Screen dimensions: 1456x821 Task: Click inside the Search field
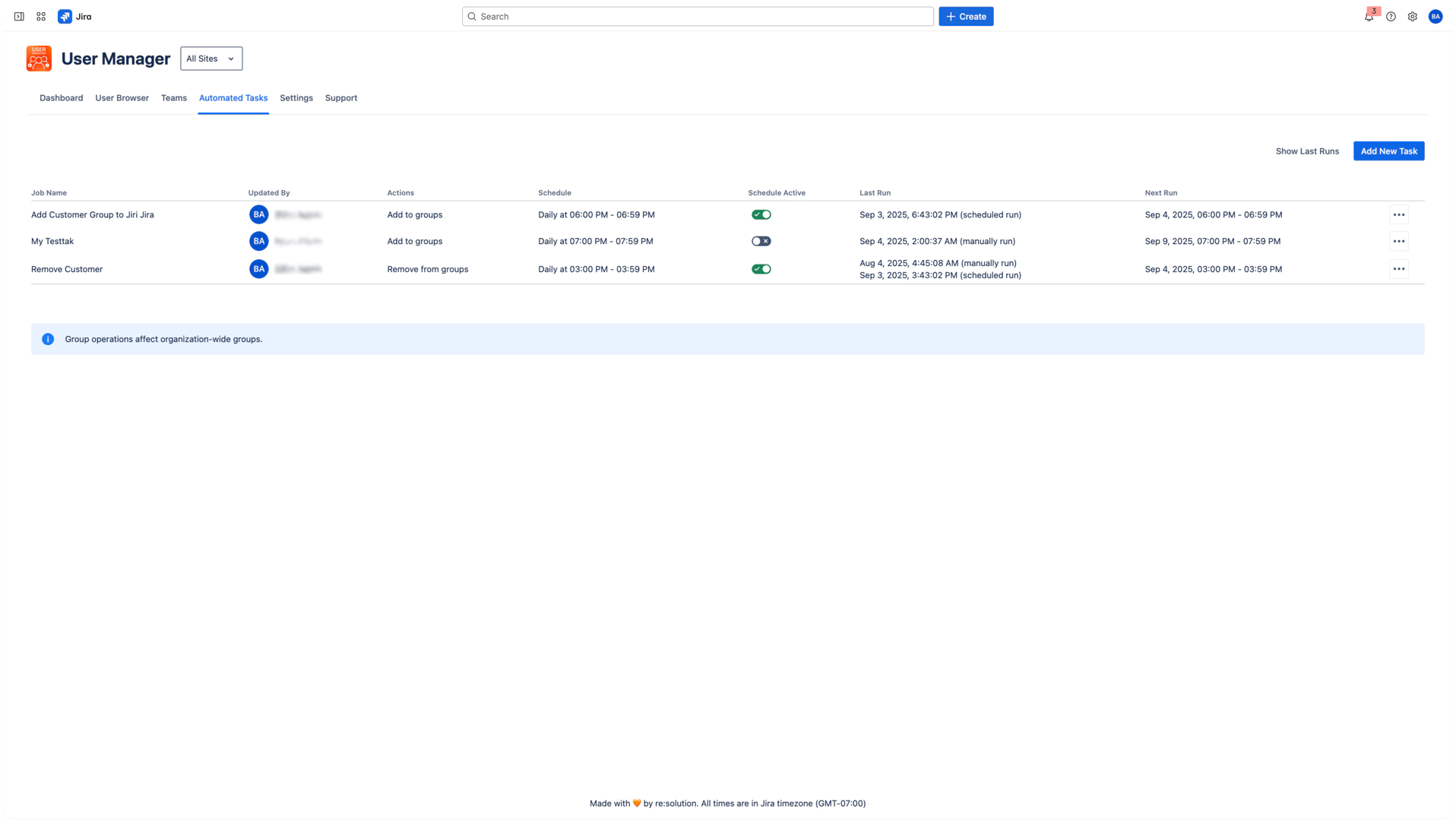[x=697, y=16]
